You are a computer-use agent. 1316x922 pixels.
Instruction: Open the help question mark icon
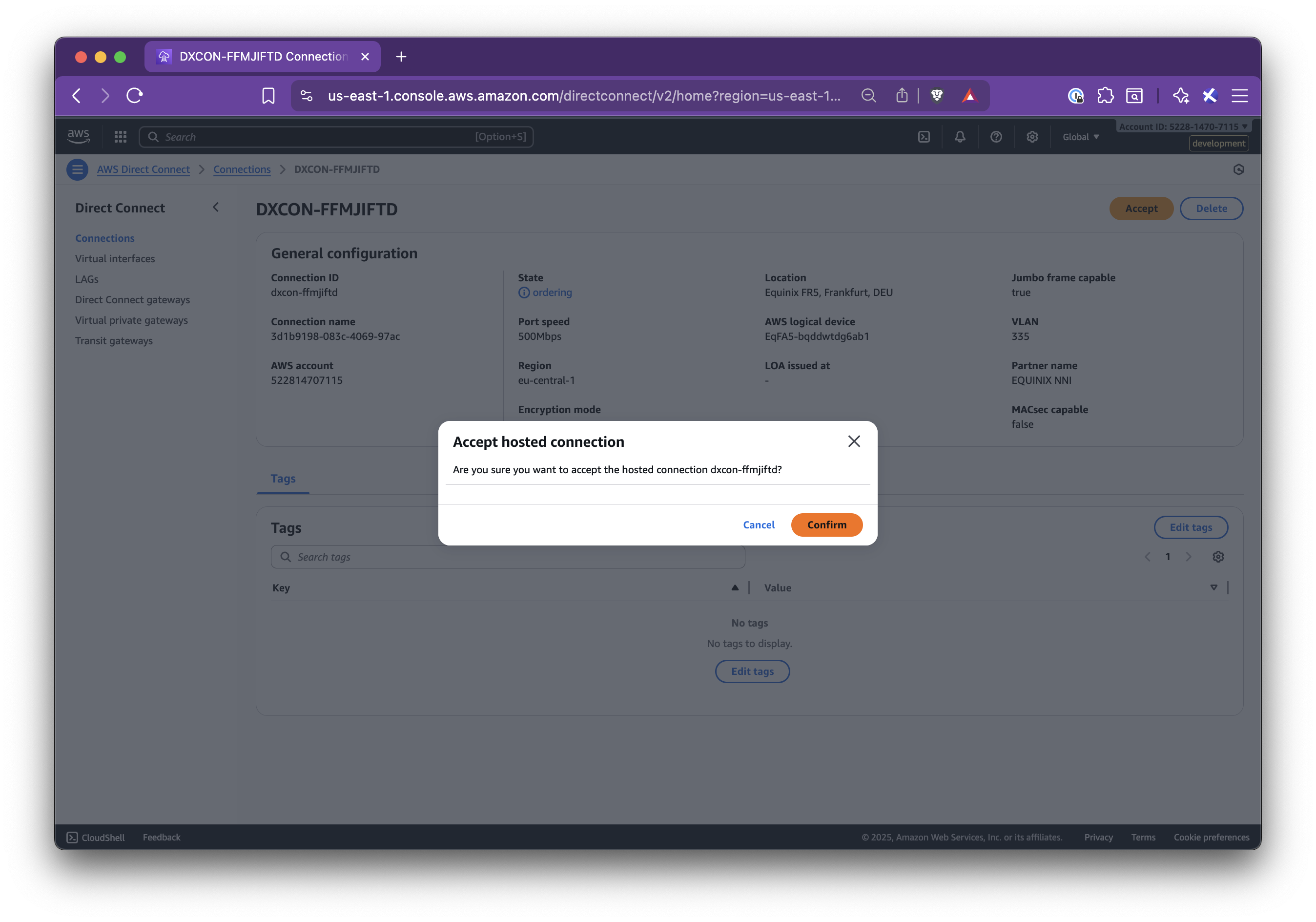click(996, 136)
